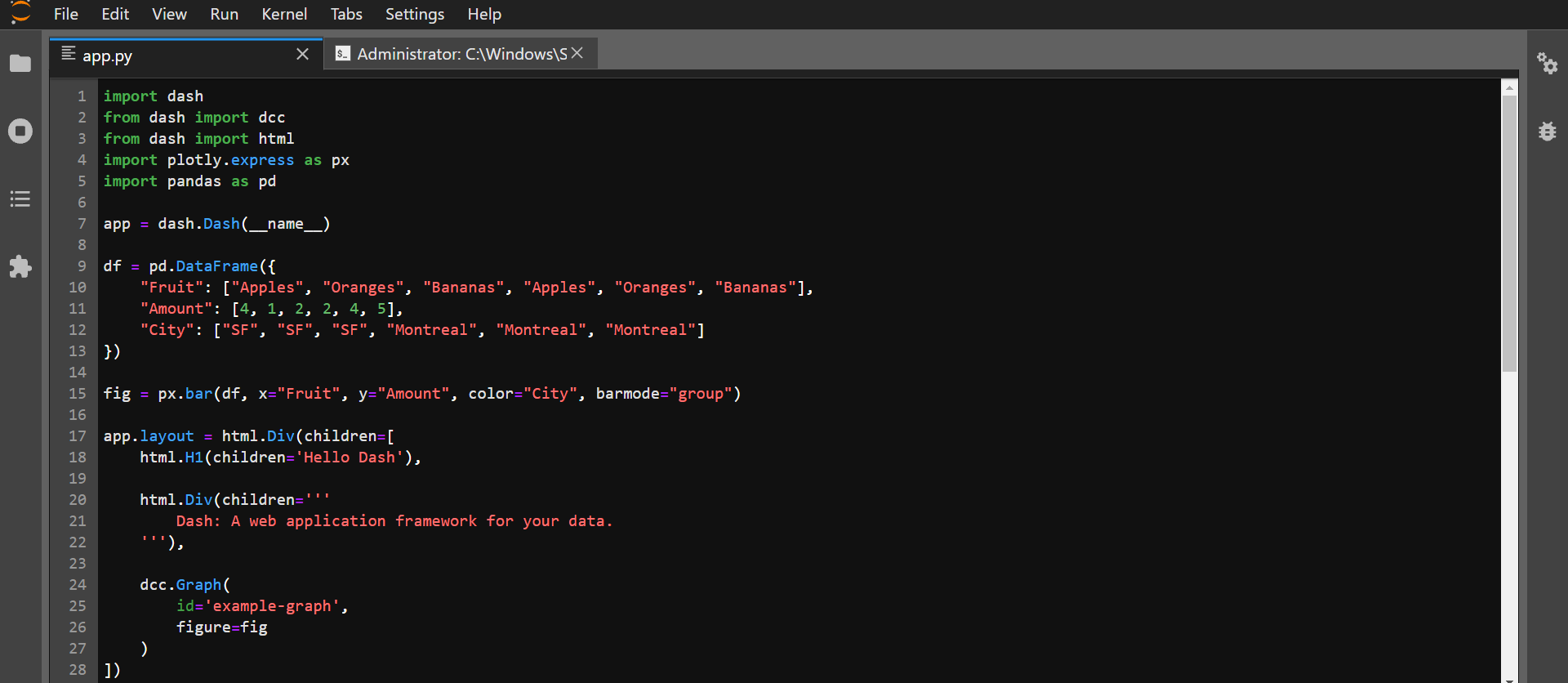Open the Property Inspector gears icon
Image resolution: width=1568 pixels, height=683 pixels.
coord(1547,63)
